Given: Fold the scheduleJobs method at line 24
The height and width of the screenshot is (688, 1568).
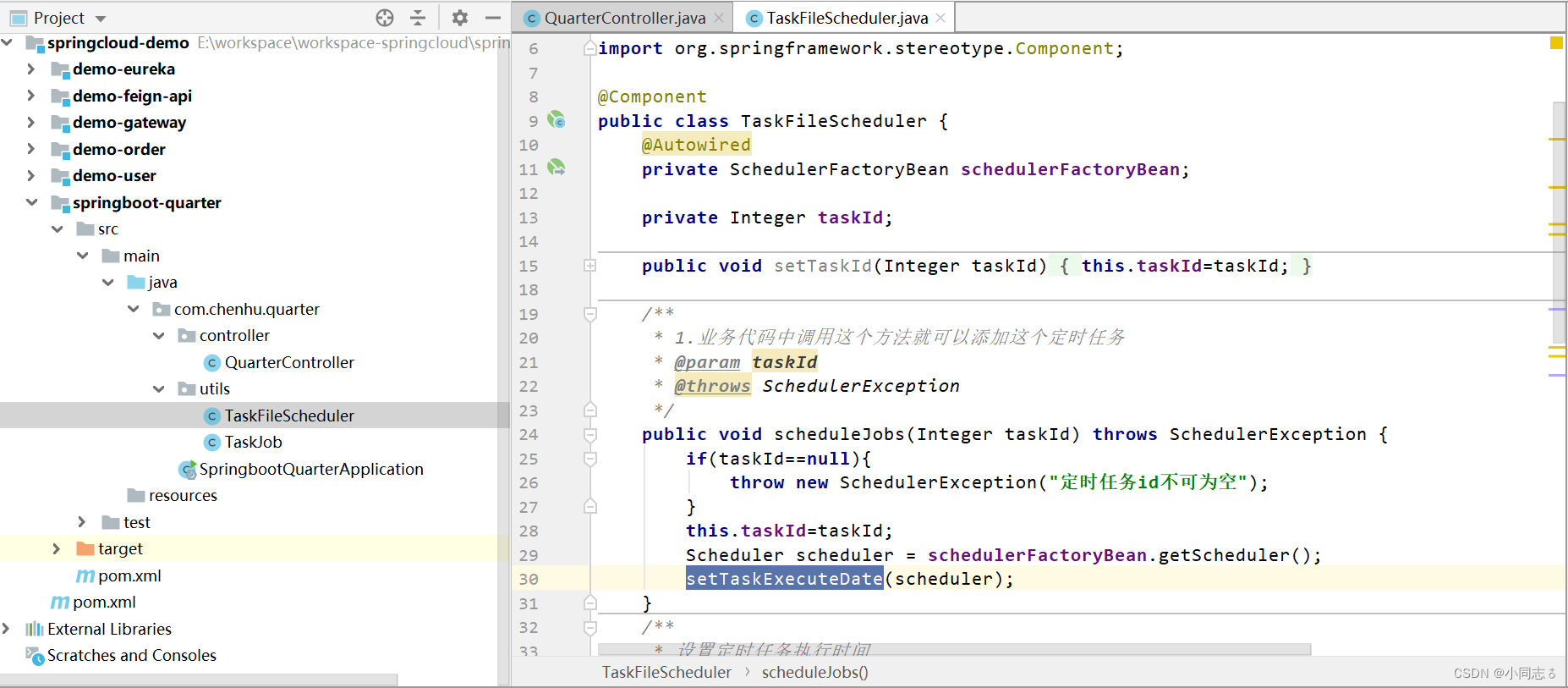Looking at the screenshot, I should [589, 434].
